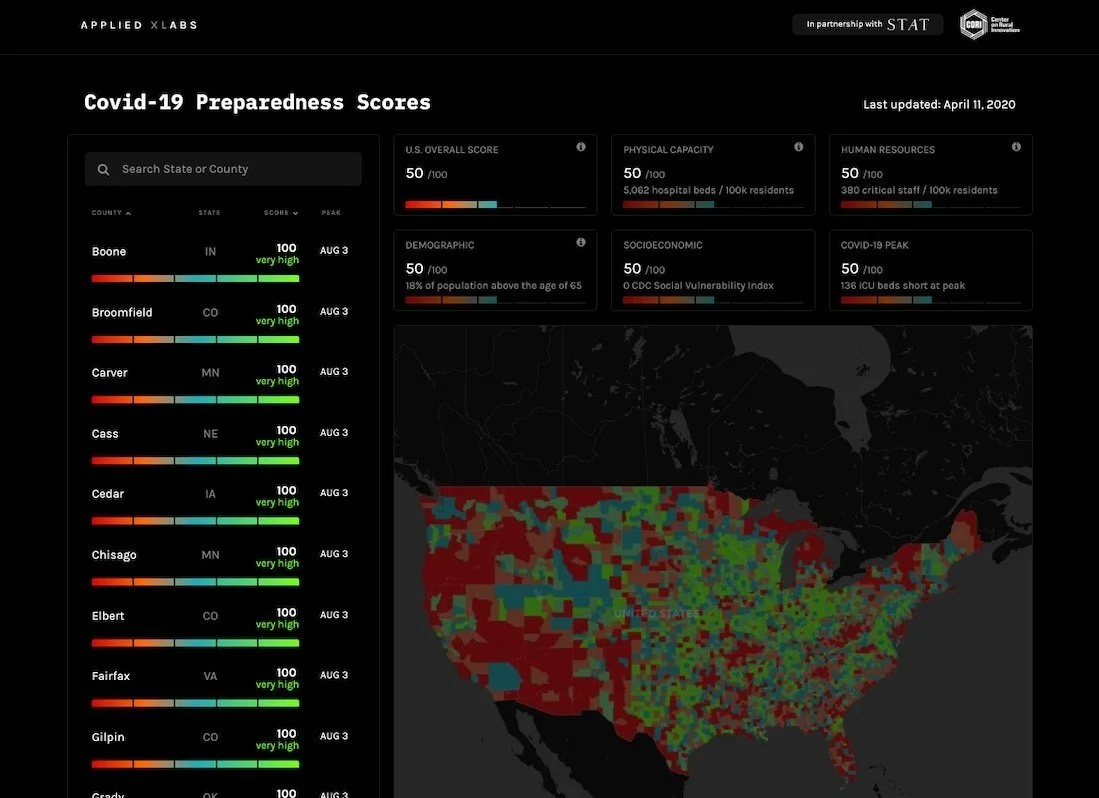
Task: Click Broomfield's AUG 3 peak date
Action: point(334,311)
